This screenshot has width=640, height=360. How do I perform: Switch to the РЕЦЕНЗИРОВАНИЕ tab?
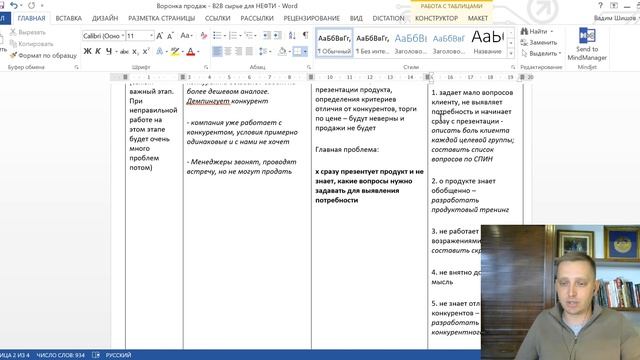coord(311,18)
